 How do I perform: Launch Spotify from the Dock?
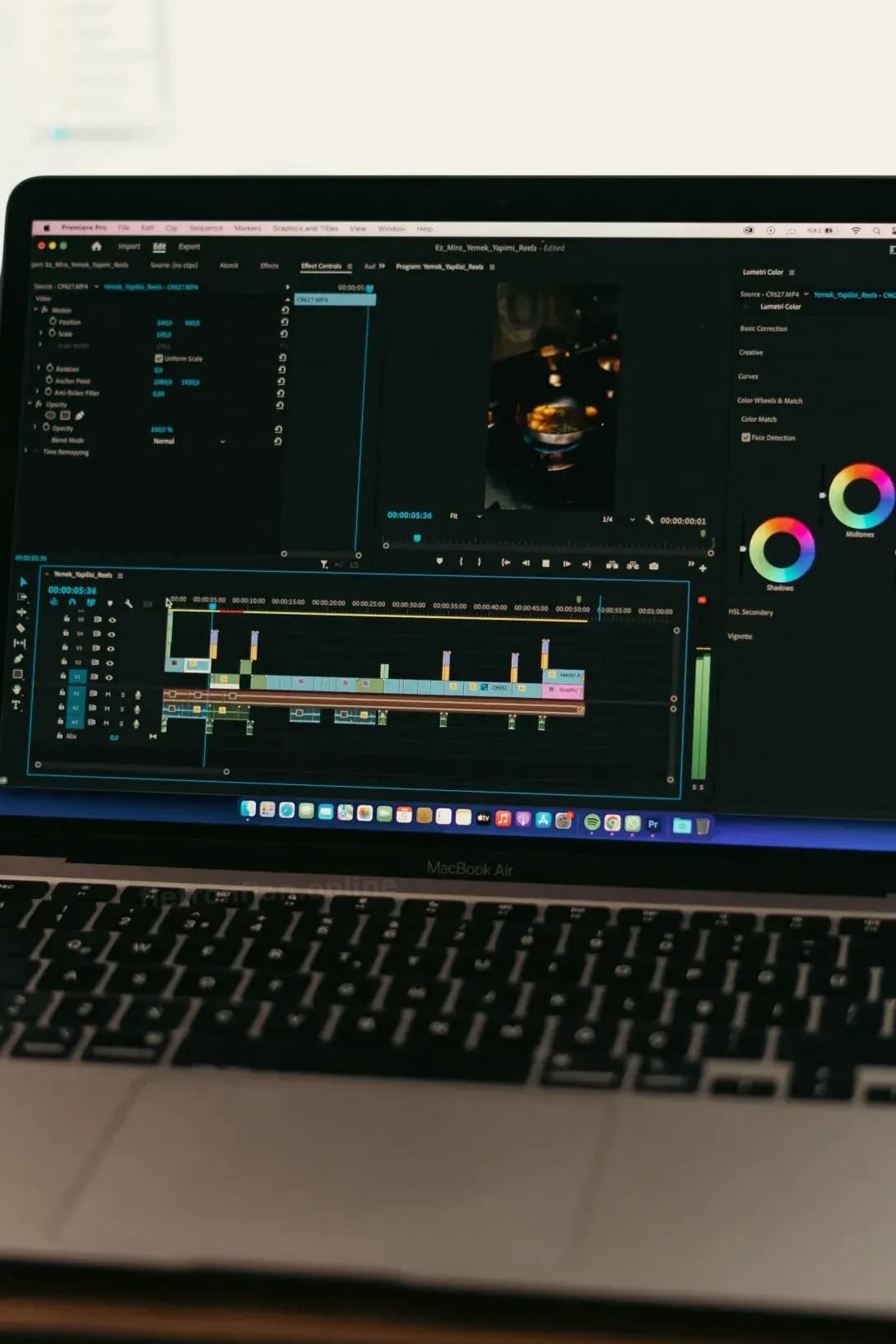[592, 821]
